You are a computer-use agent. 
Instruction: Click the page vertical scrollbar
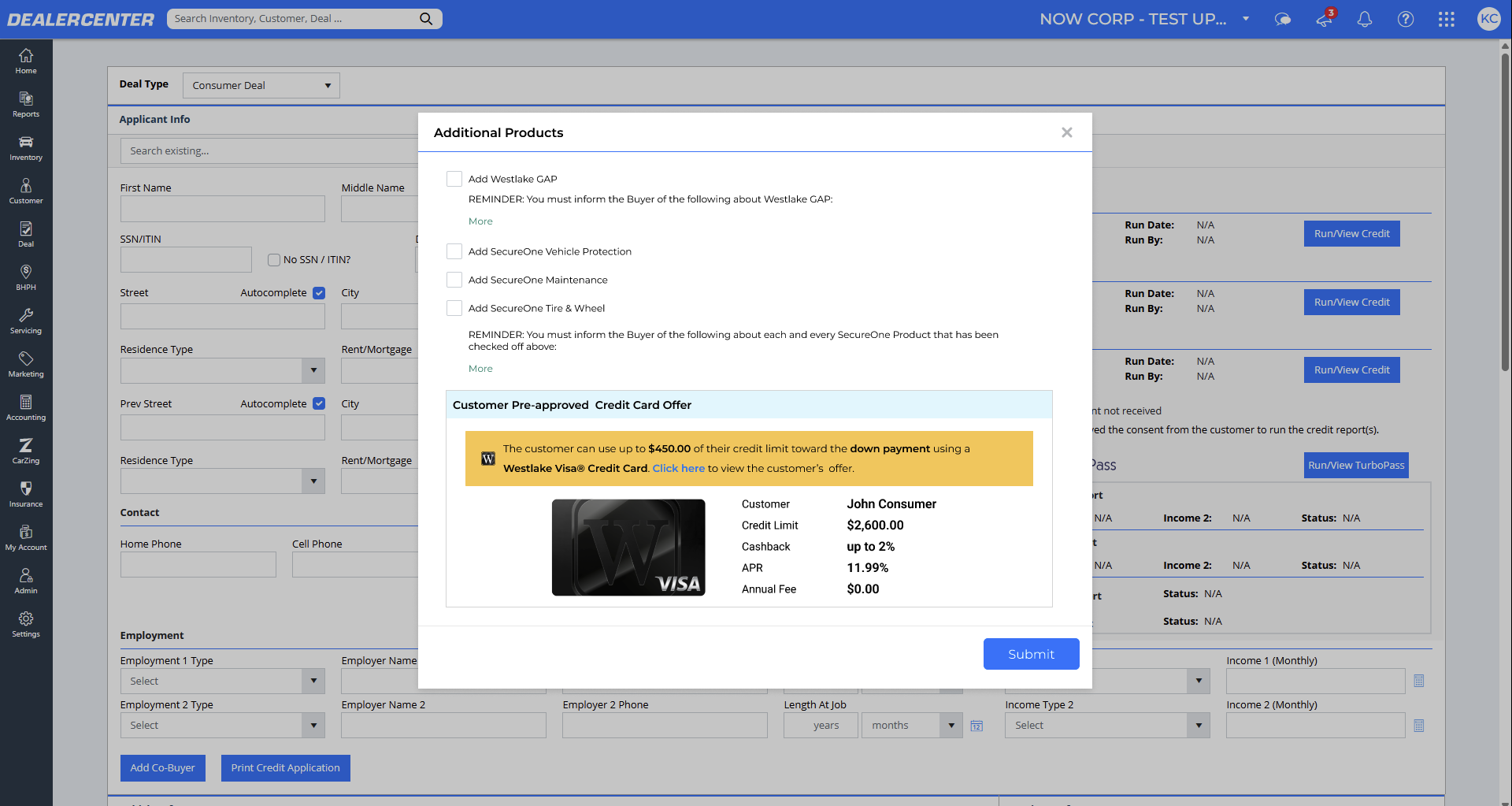(1505, 213)
